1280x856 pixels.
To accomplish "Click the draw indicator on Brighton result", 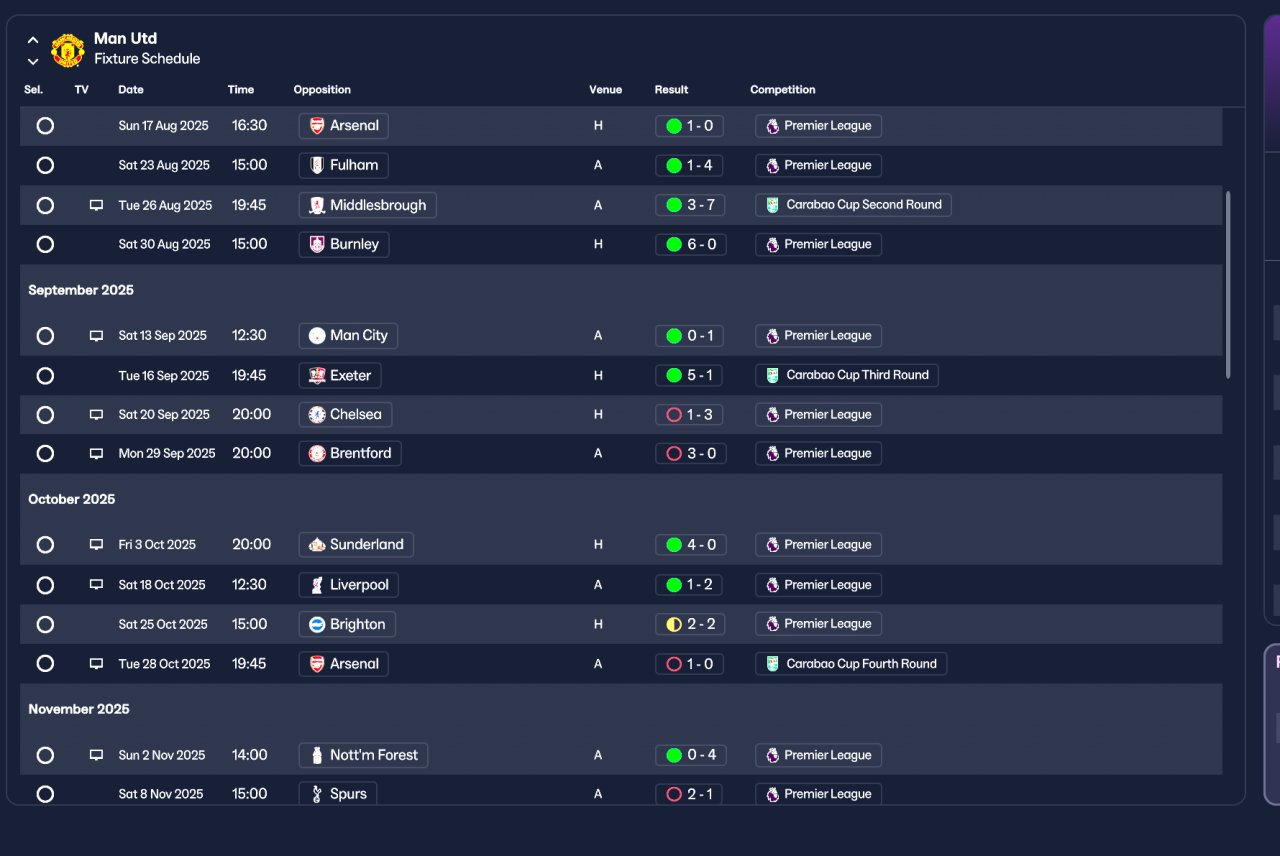I will click(674, 624).
